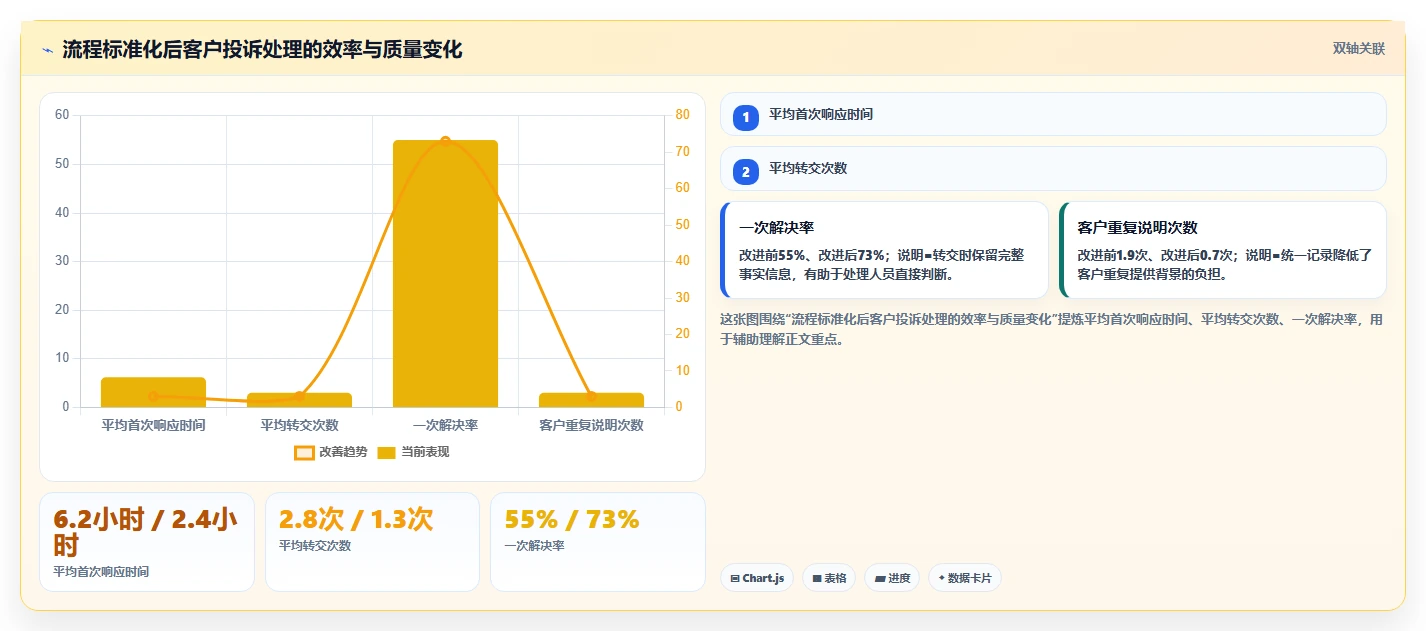
Task: Click the 平均转交次数 bar in chart
Action: pos(299,400)
